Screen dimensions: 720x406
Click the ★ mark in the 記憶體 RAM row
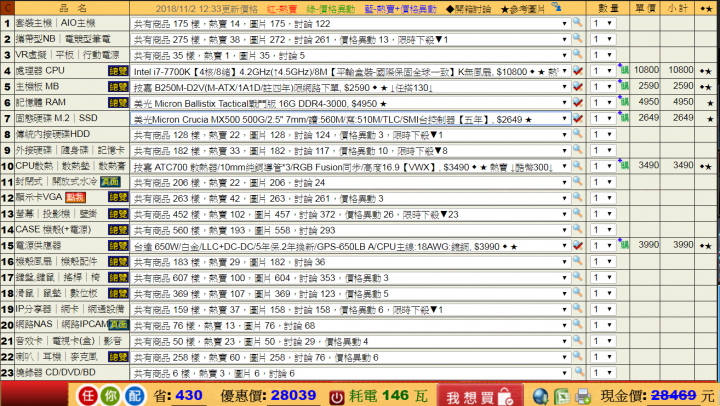710,103
